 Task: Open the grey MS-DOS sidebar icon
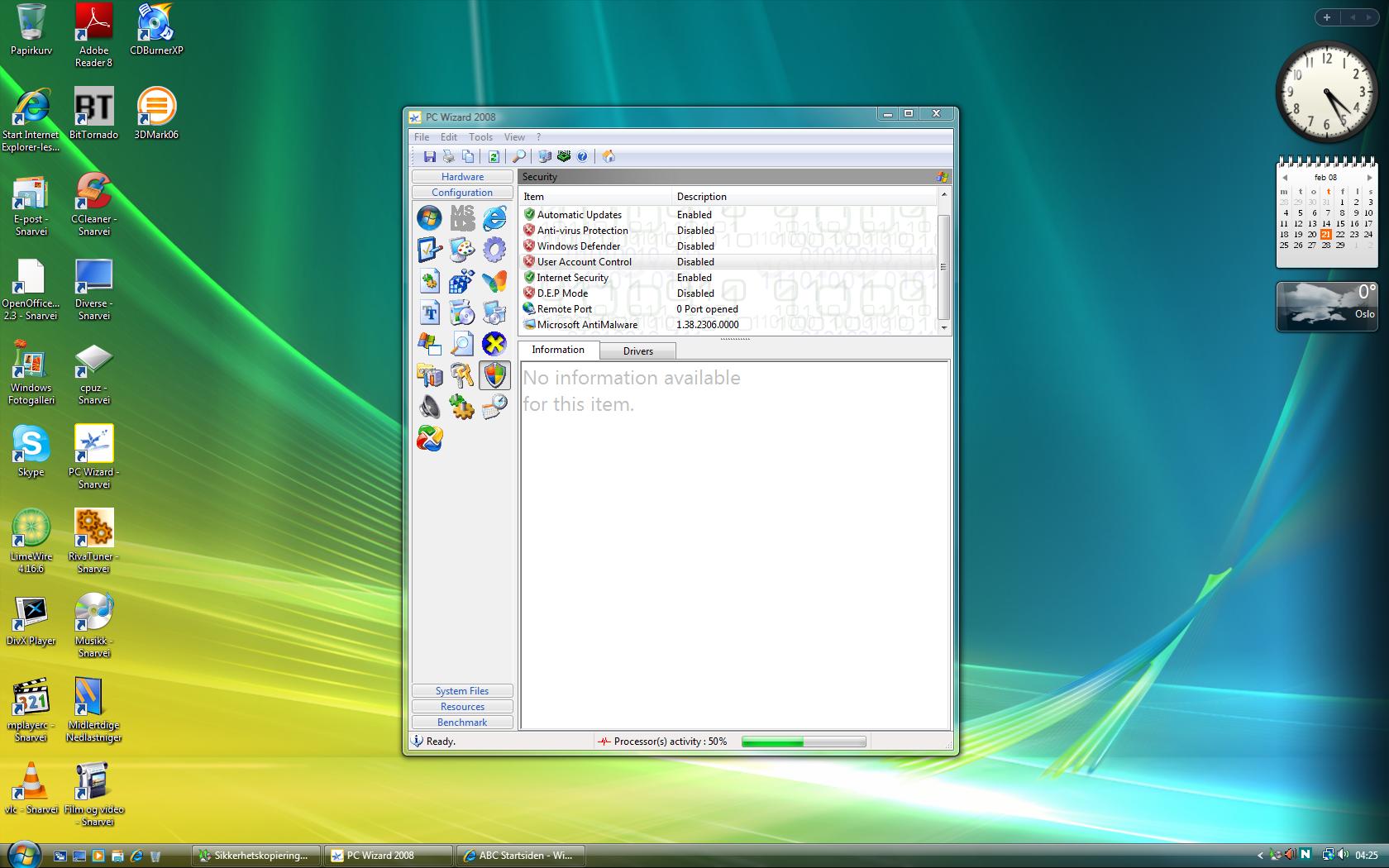tap(462, 218)
